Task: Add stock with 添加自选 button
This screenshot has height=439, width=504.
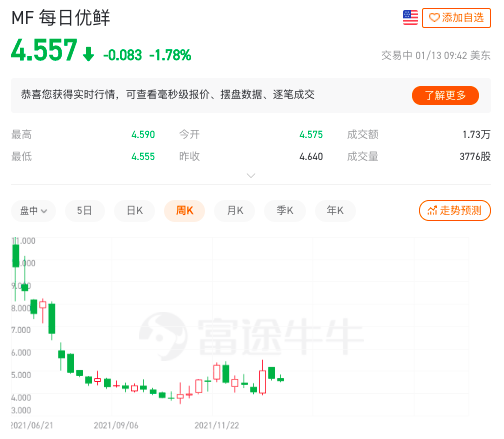Action: [x=456, y=18]
